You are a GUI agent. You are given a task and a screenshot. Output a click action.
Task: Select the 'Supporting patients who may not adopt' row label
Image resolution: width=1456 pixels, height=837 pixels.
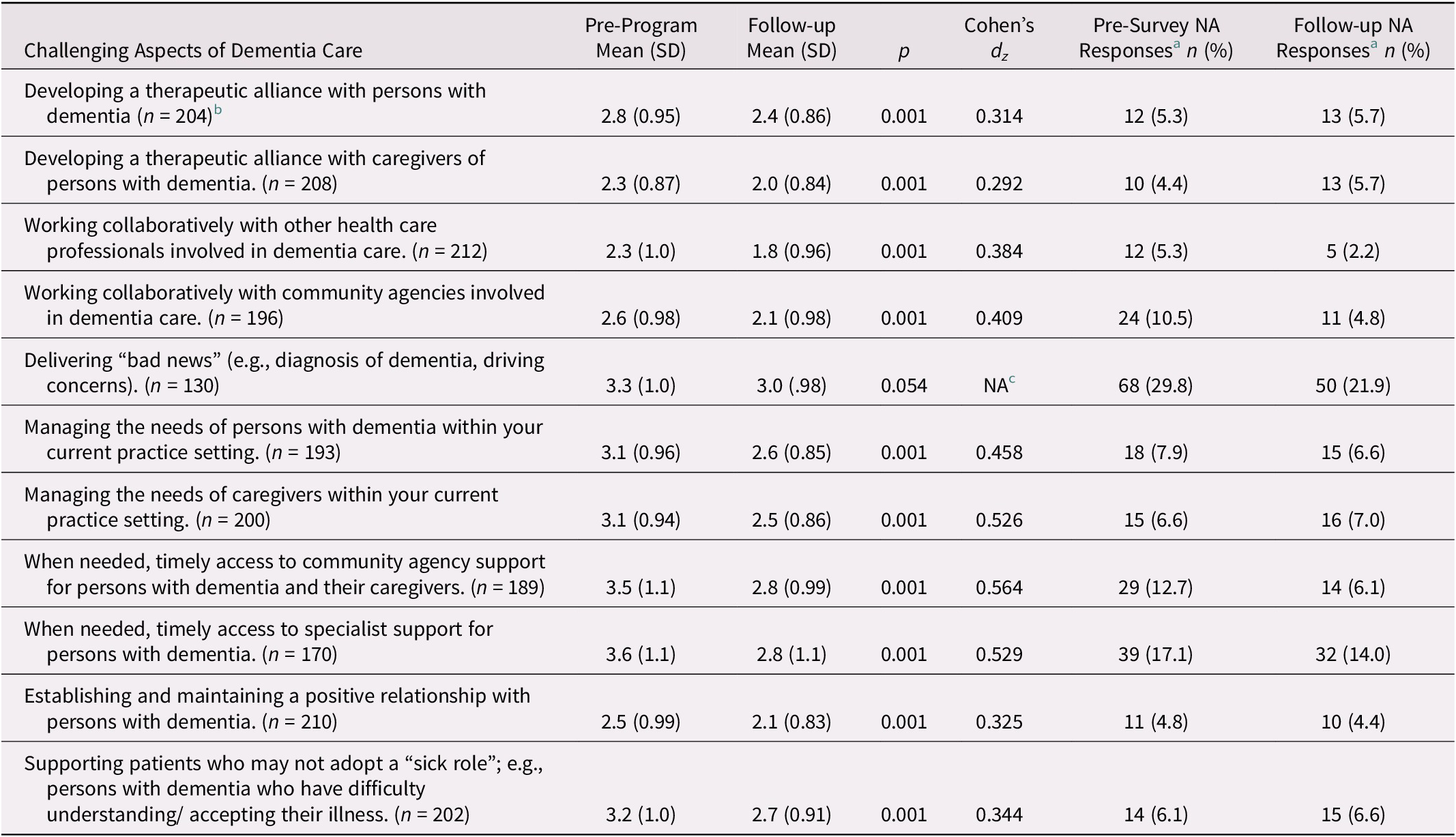[x=282, y=789]
